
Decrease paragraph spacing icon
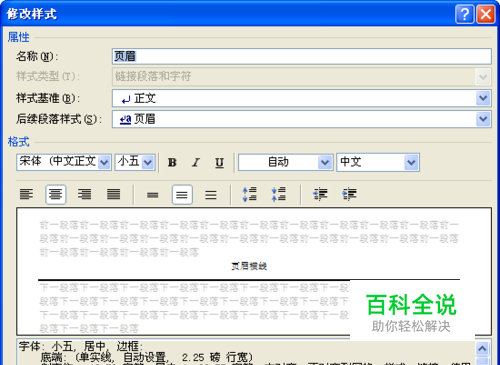(x=279, y=194)
